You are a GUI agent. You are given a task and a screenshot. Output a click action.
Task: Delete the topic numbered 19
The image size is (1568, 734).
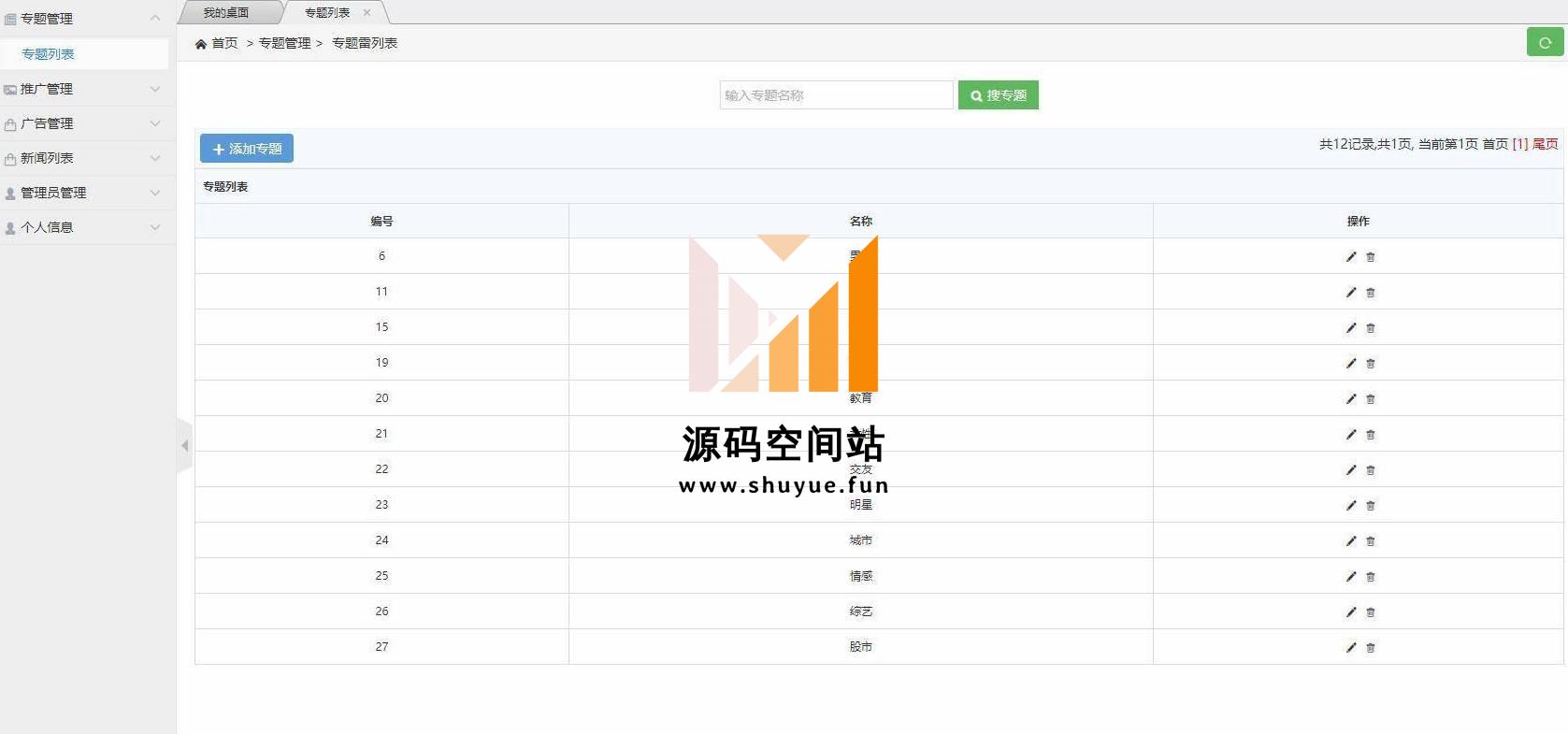[1371, 363]
